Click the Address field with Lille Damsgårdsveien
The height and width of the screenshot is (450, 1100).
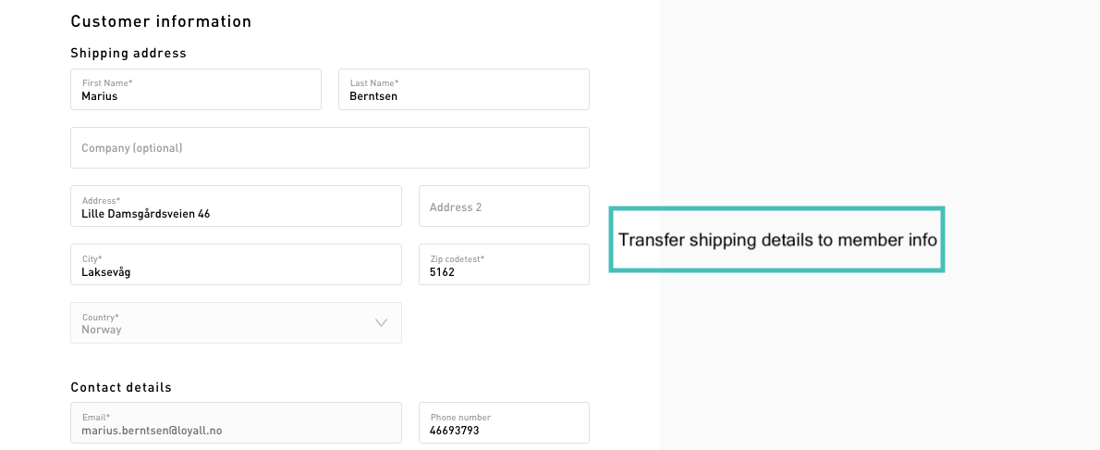tap(235, 207)
